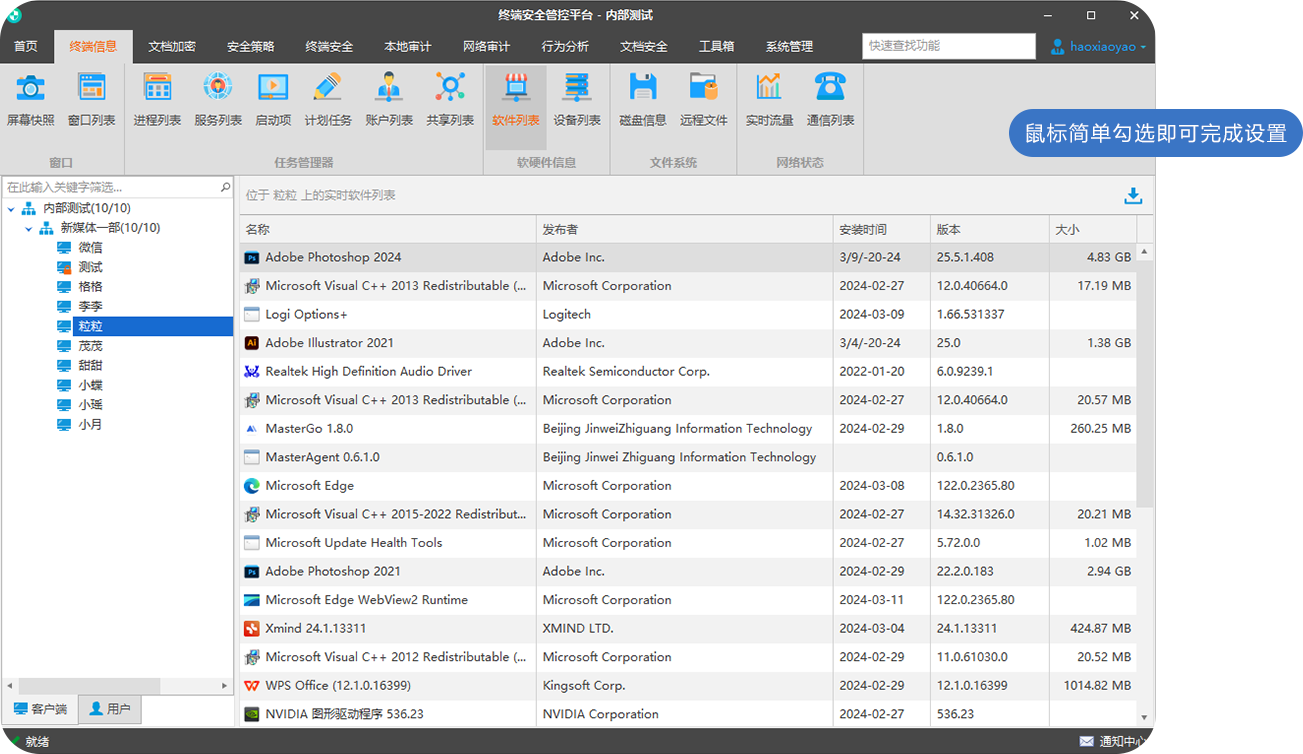Open the 服务列表 services list
Viewport: 1303px width, 754px height.
(218, 100)
